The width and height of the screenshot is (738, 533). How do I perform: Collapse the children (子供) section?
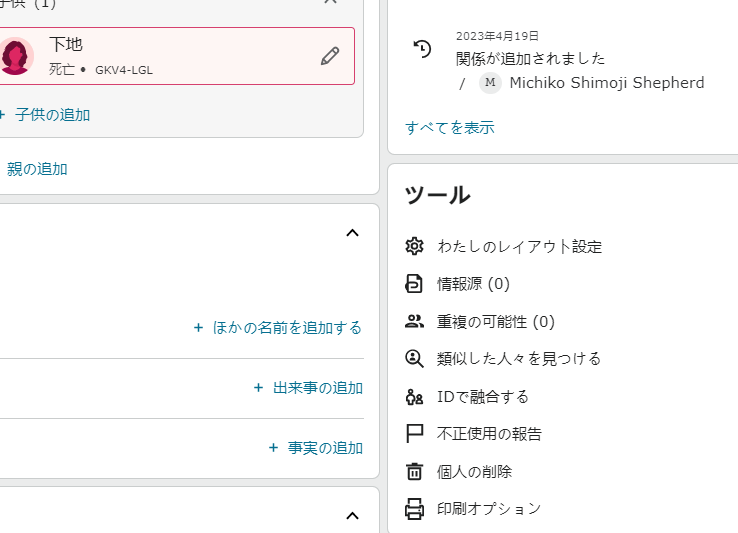tap(331, 3)
